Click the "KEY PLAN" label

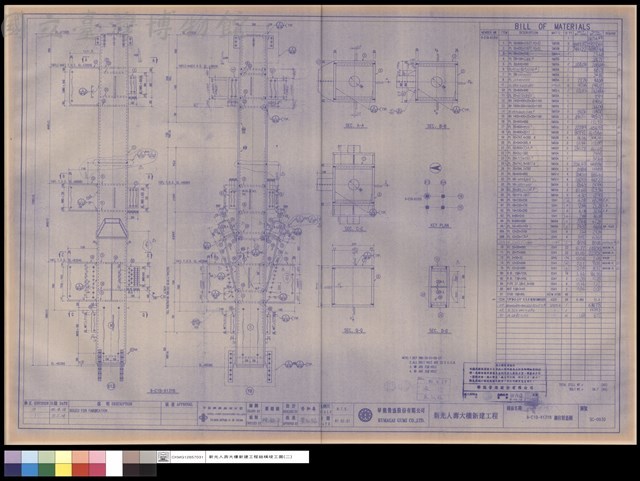[x=440, y=225]
